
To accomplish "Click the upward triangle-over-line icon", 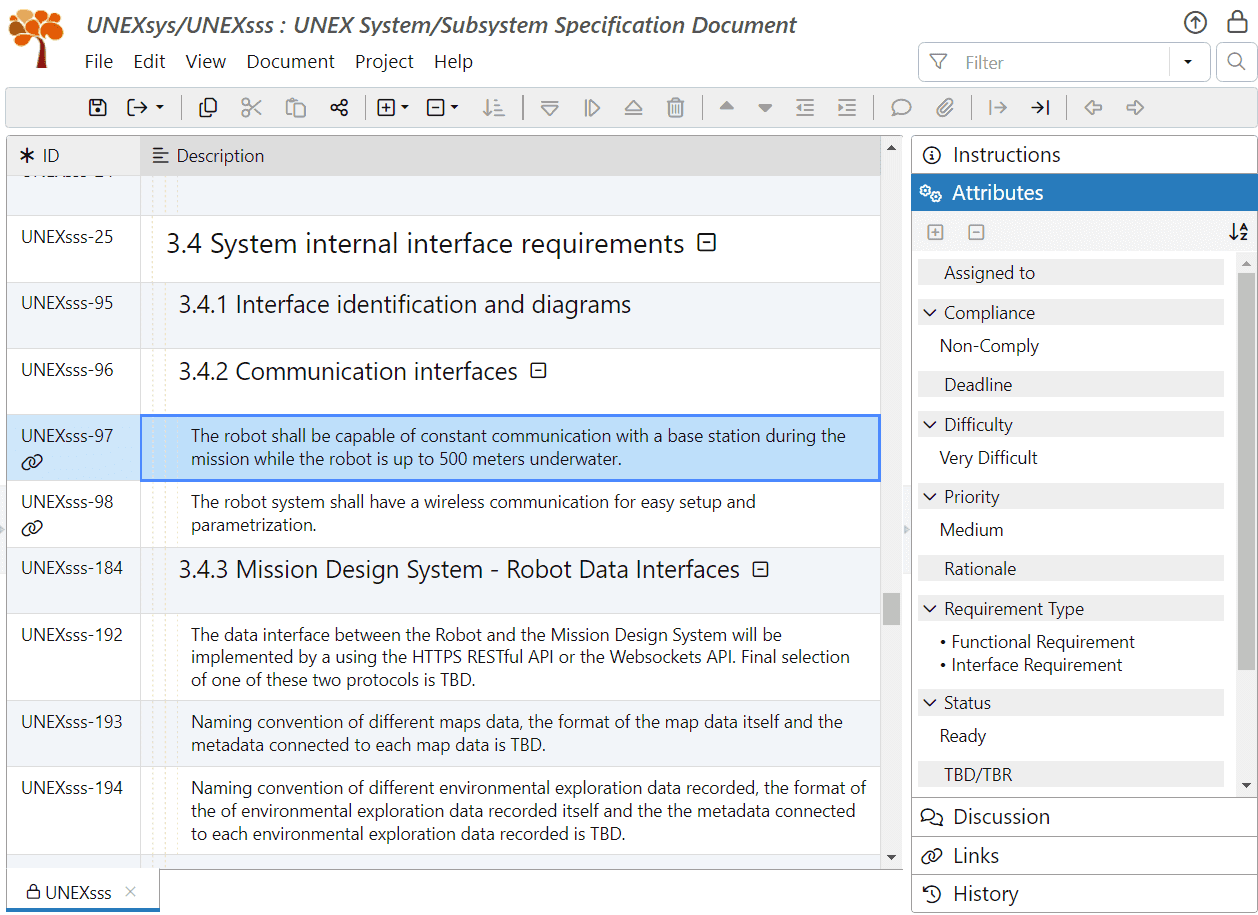I will pos(633,108).
